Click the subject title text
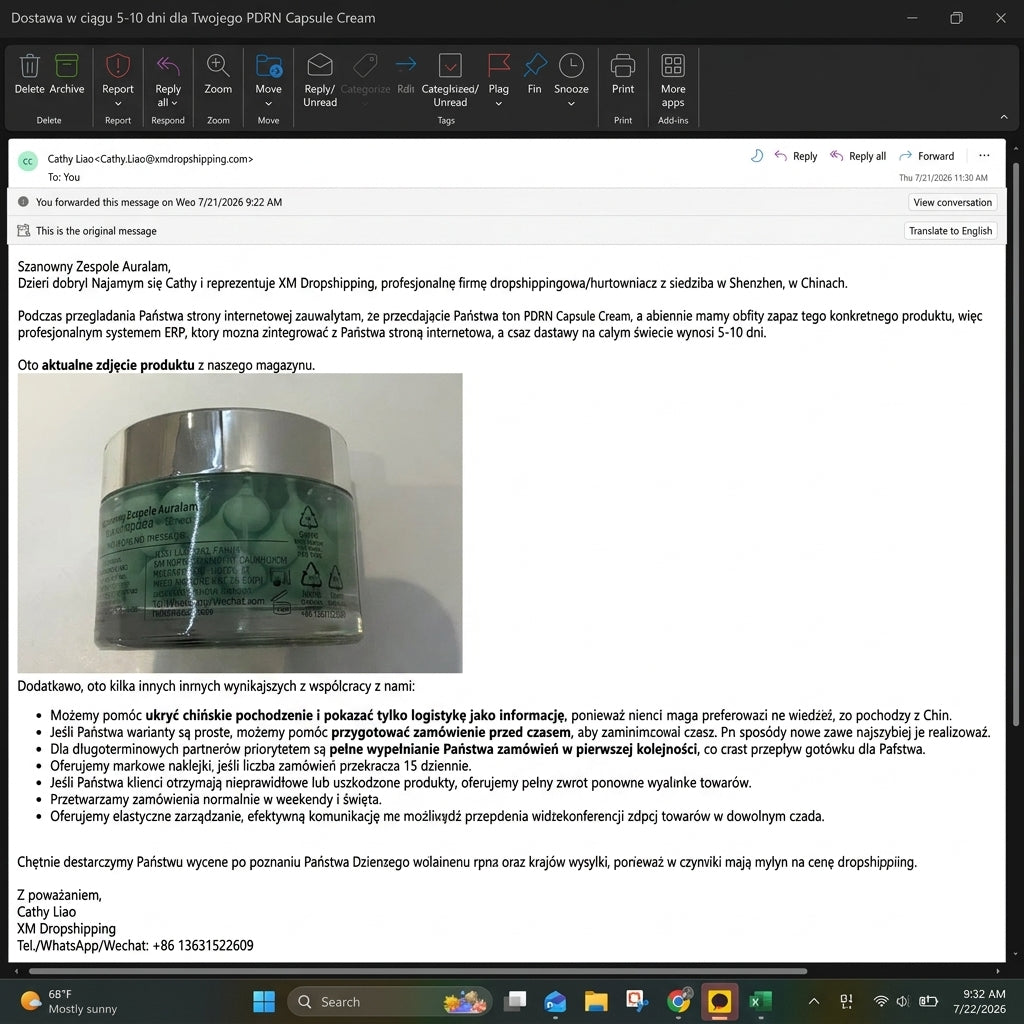 [193, 18]
